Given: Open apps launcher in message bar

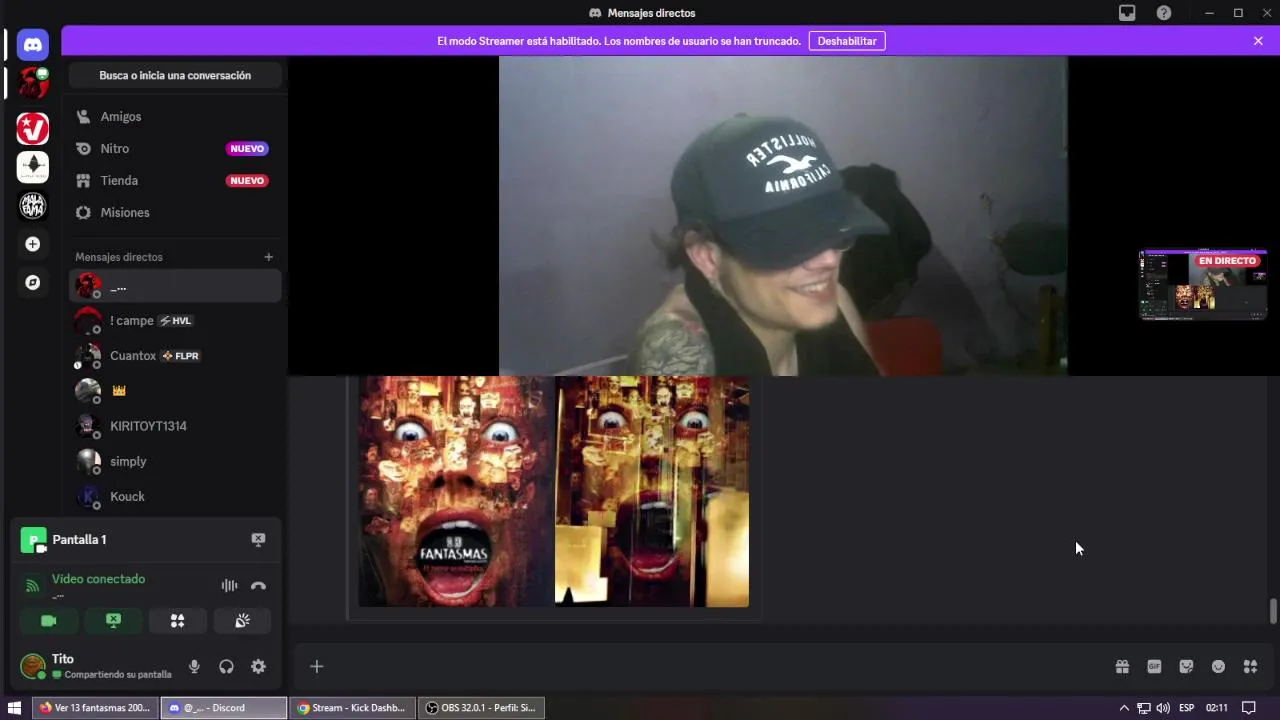Looking at the screenshot, I should [1250, 667].
